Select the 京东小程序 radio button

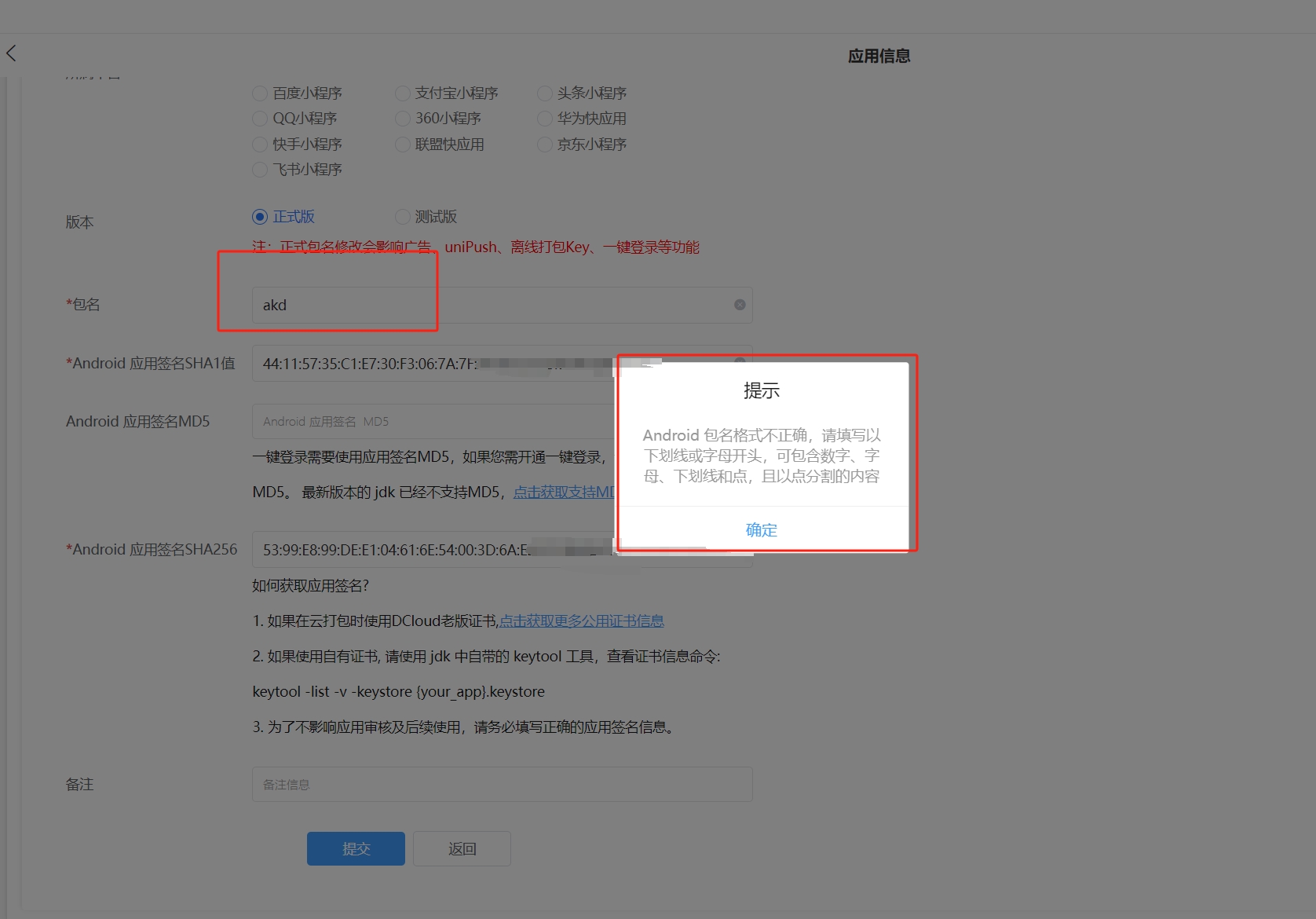pos(544,145)
